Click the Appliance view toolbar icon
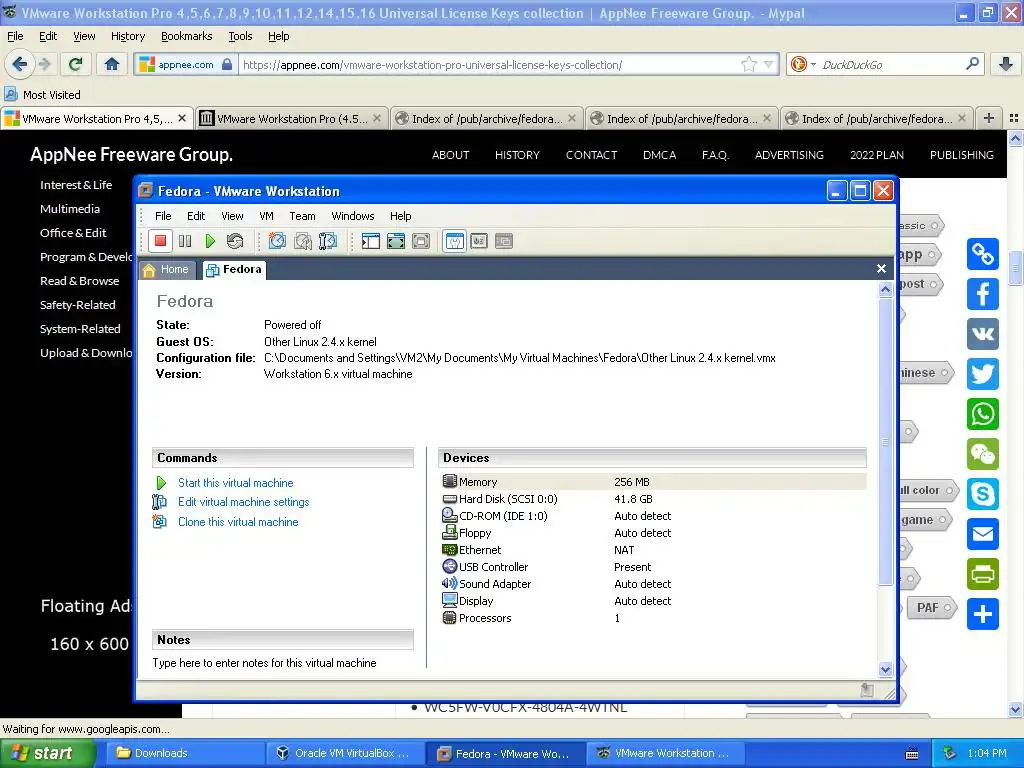This screenshot has width=1024, height=768. click(x=479, y=241)
